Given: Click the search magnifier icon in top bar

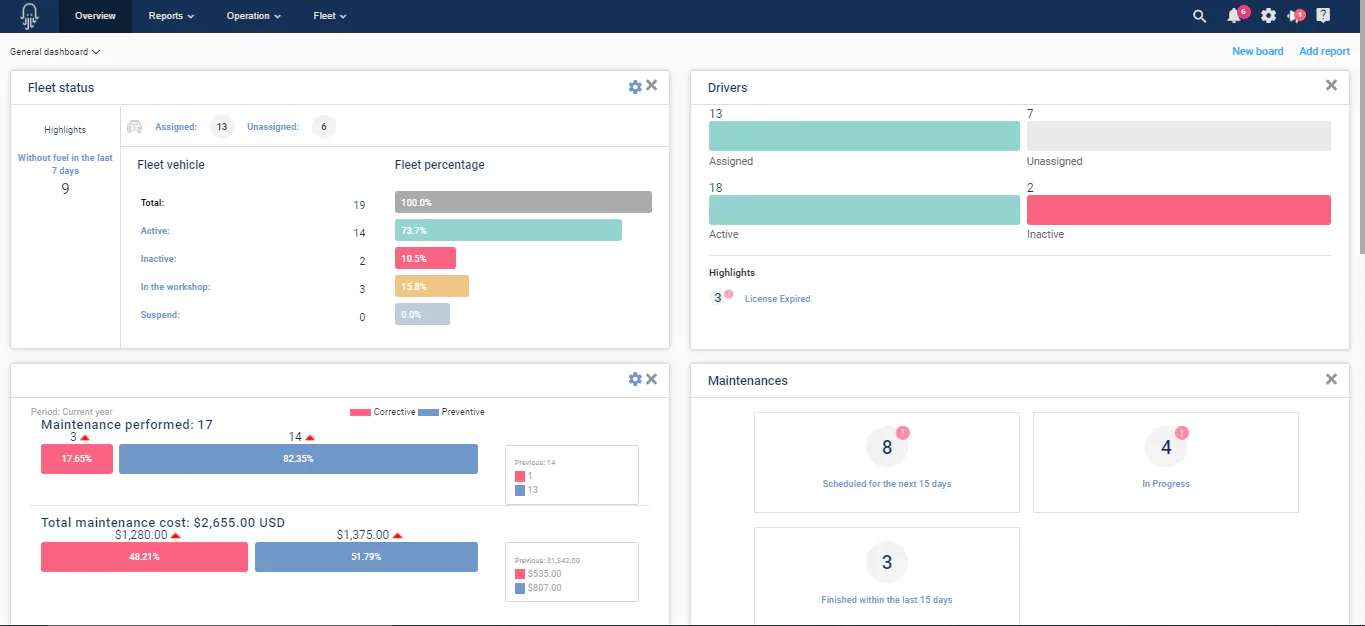Looking at the screenshot, I should click(1200, 16).
